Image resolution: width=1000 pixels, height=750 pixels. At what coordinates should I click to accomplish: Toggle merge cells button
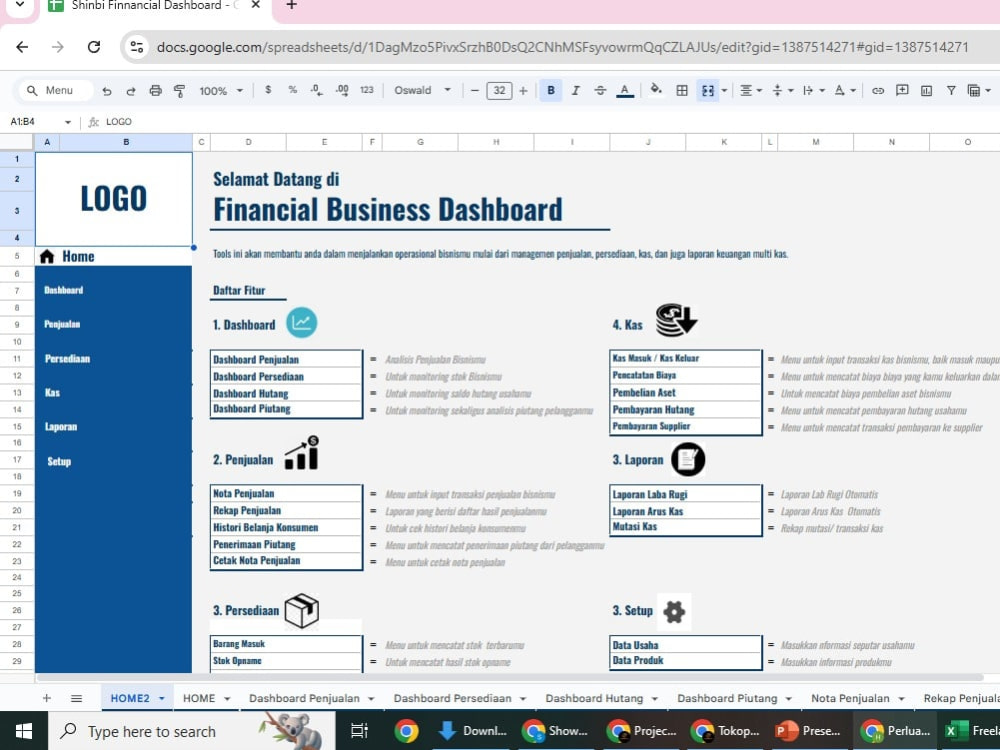click(708, 91)
